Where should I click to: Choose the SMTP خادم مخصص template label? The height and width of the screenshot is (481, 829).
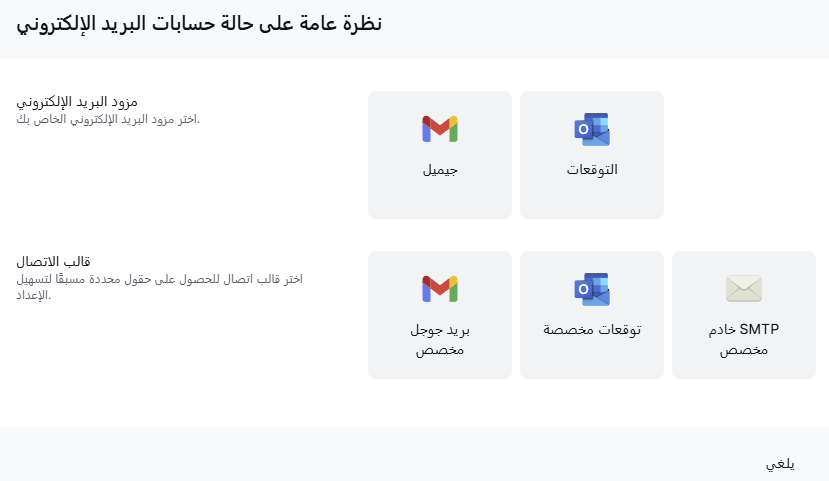coord(744,340)
